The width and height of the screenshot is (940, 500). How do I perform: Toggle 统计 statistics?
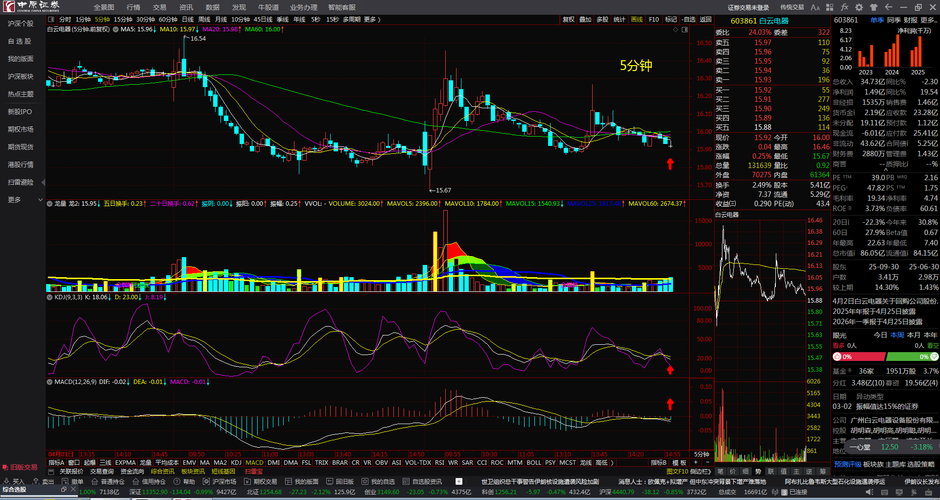tap(619, 19)
